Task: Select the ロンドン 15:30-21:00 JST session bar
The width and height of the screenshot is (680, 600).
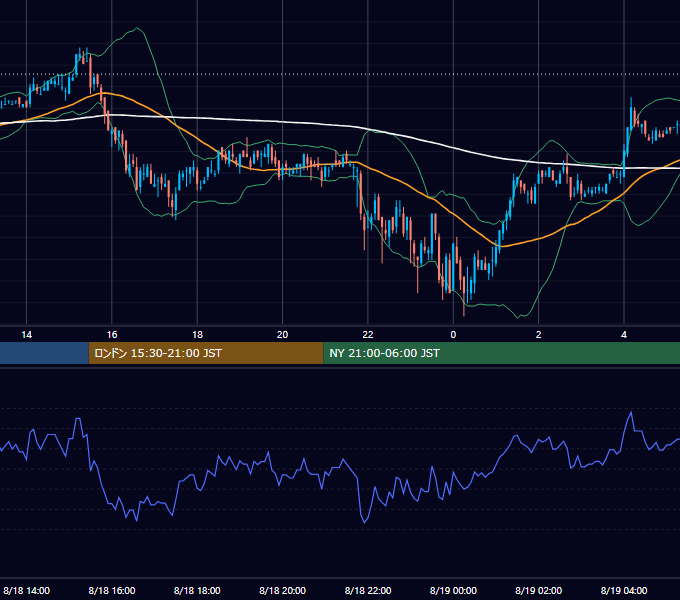Action: click(x=206, y=353)
